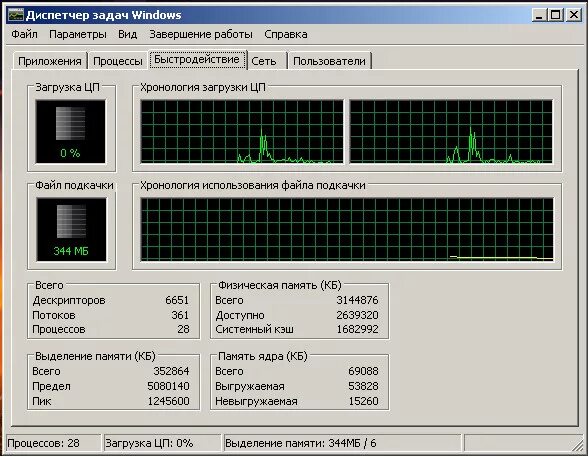This screenshot has width=588, height=457.
Task: Click kernel memory Всего value 69088
Action: pyautogui.click(x=363, y=371)
